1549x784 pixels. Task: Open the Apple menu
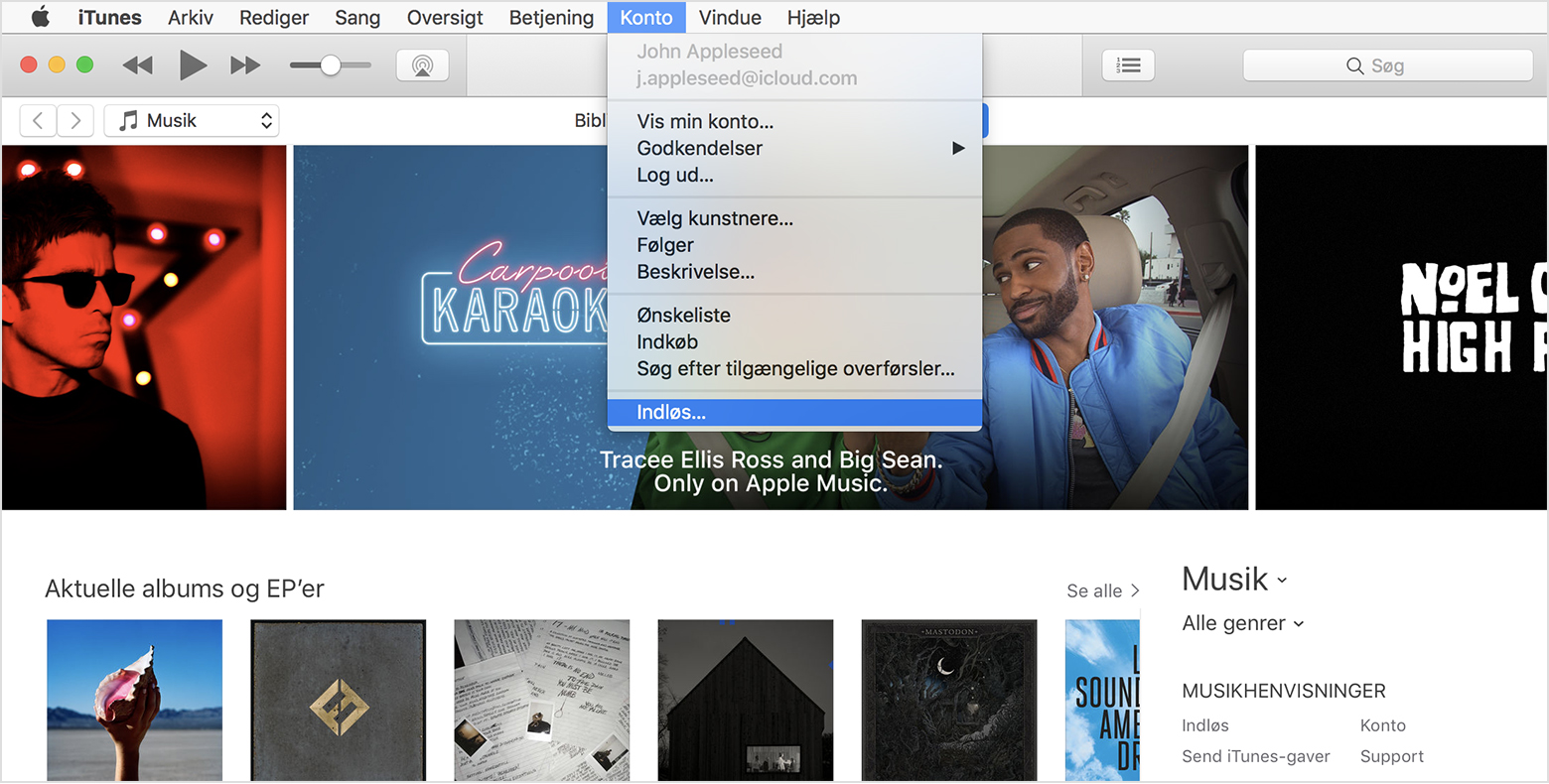coord(41,17)
